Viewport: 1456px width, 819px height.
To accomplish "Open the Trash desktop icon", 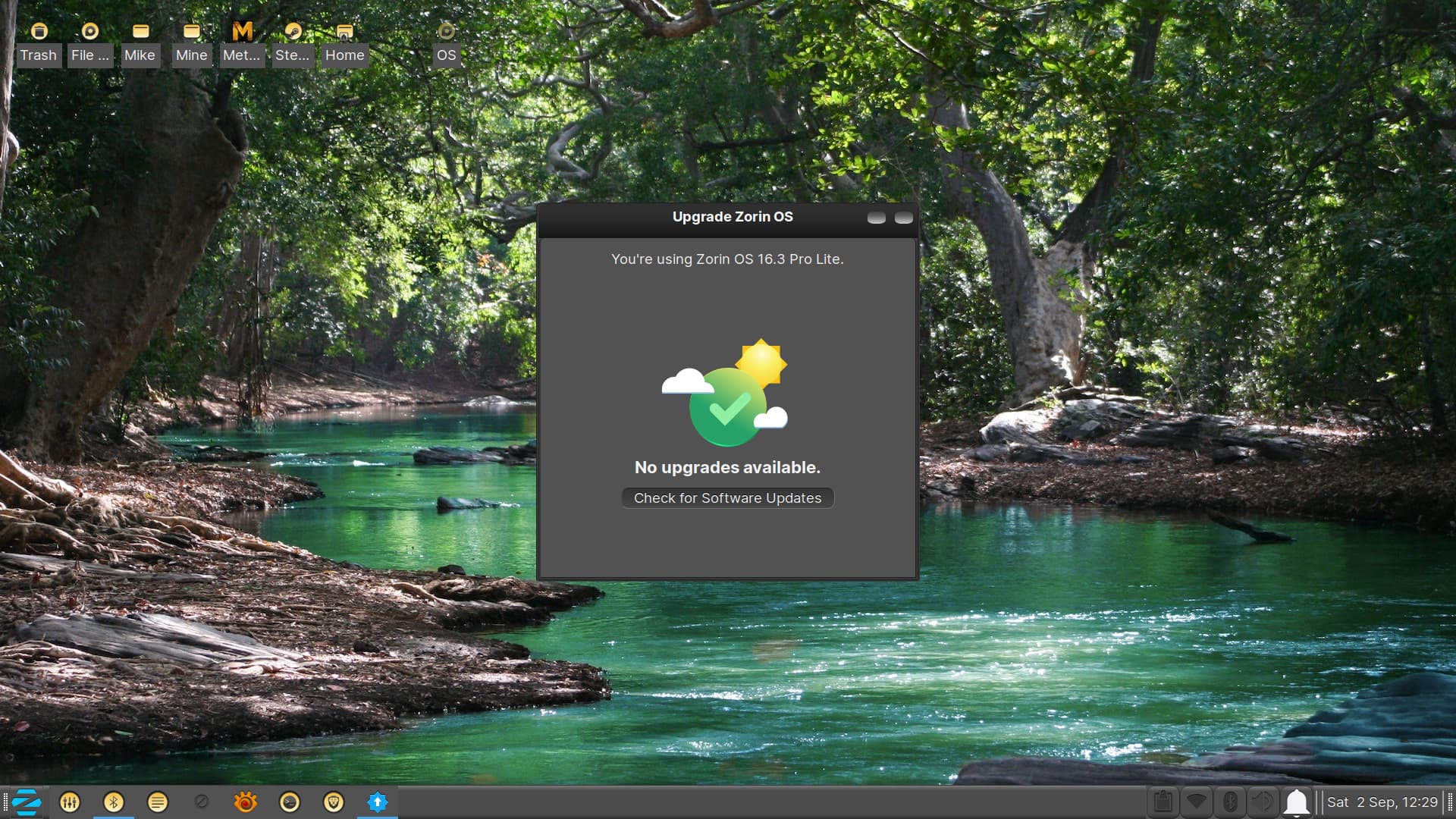I will pos(39,43).
